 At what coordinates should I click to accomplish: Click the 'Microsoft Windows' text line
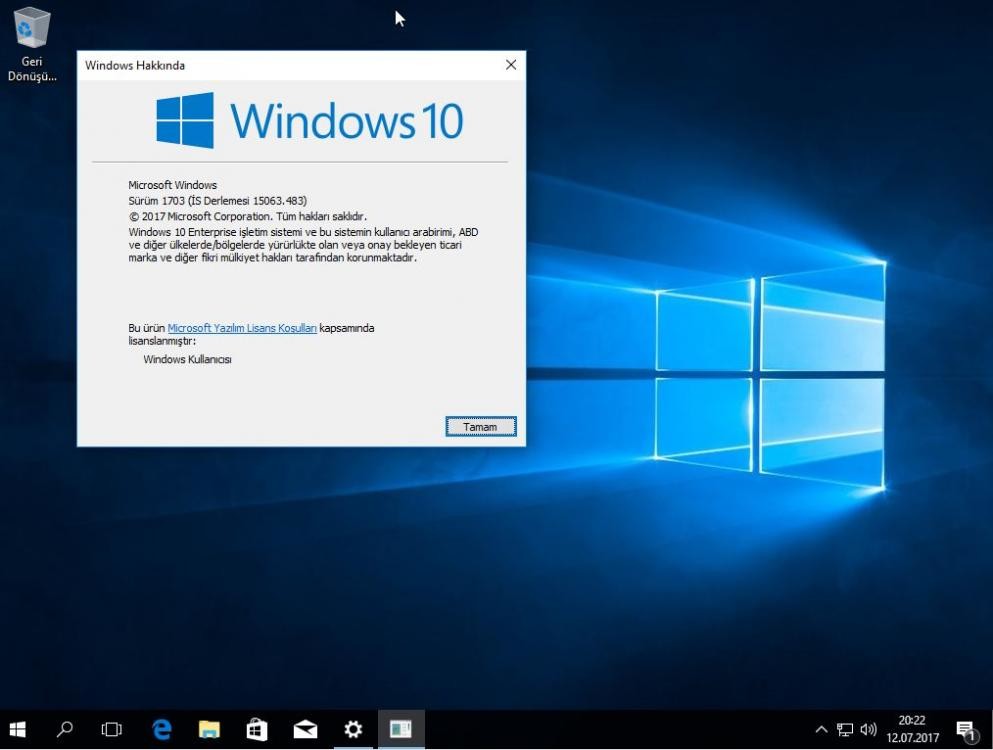(172, 185)
